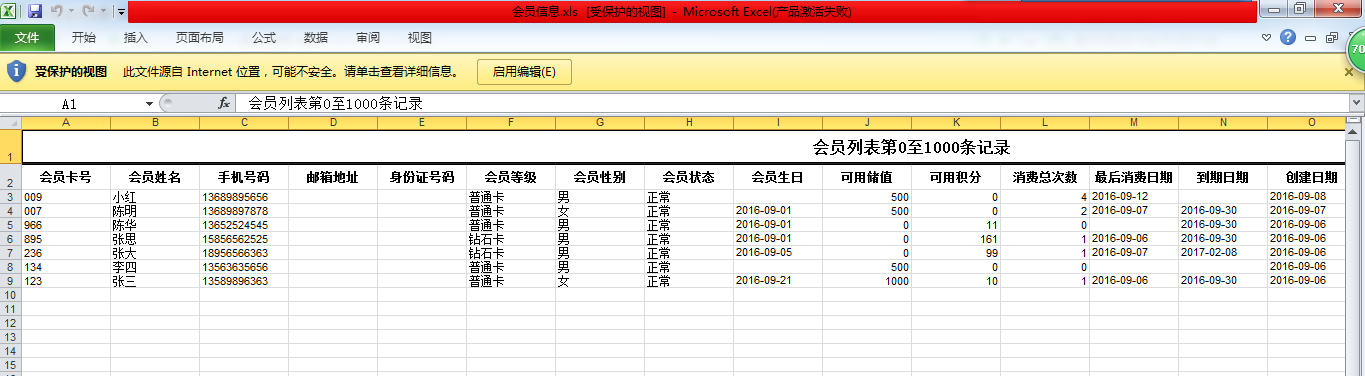Click the fx Insert Function icon
The image size is (1365, 376).
coord(224,103)
